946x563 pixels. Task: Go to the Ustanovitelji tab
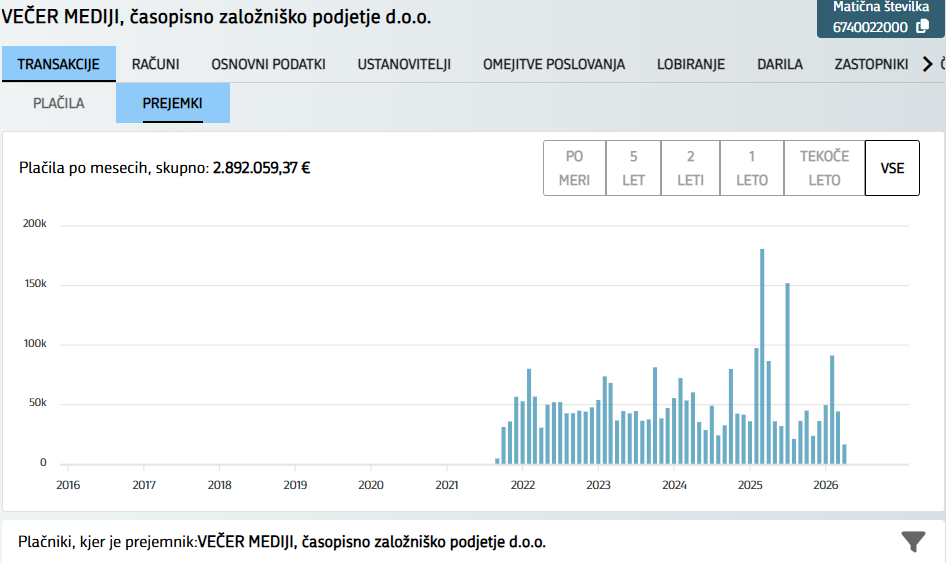coord(404,64)
